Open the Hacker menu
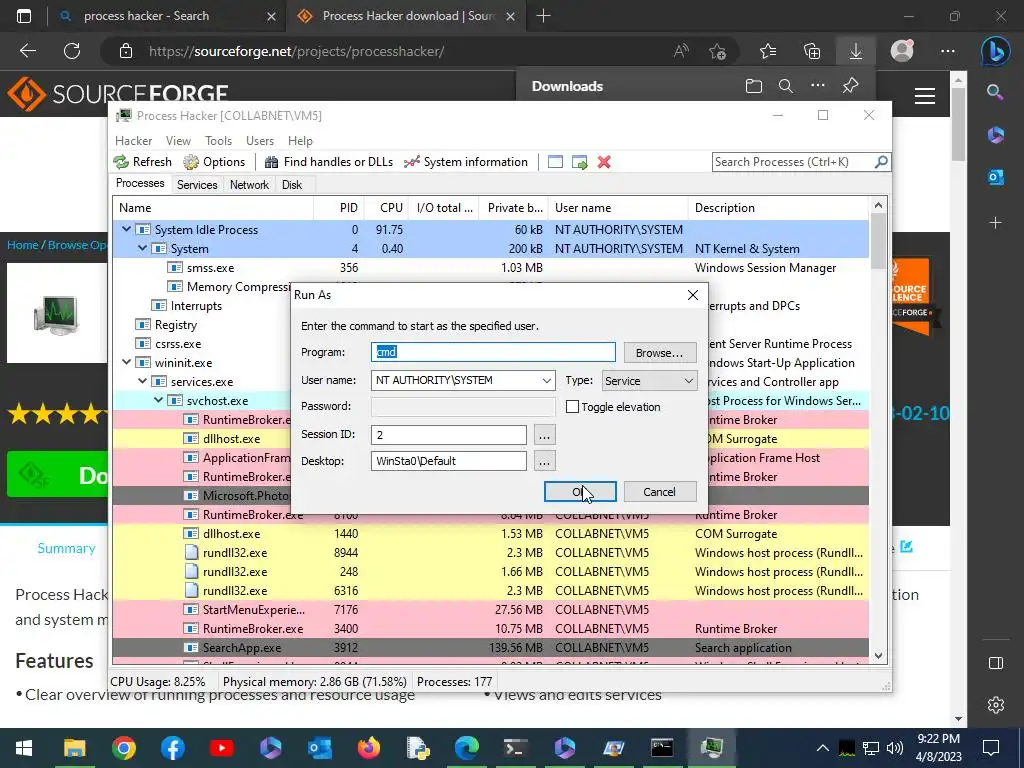 coord(133,141)
